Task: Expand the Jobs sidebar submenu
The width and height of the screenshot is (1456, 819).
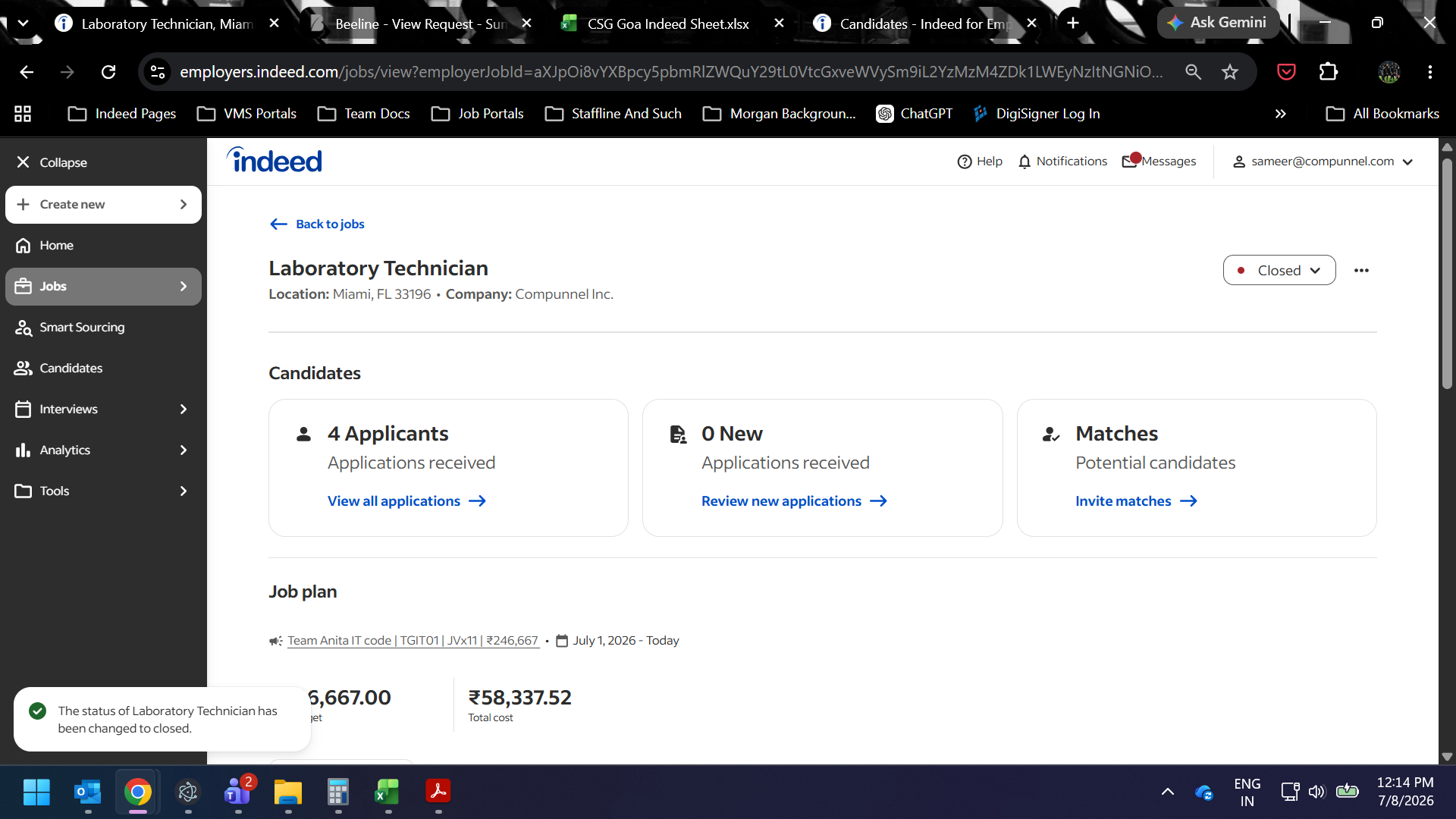Action: pyautogui.click(x=183, y=287)
